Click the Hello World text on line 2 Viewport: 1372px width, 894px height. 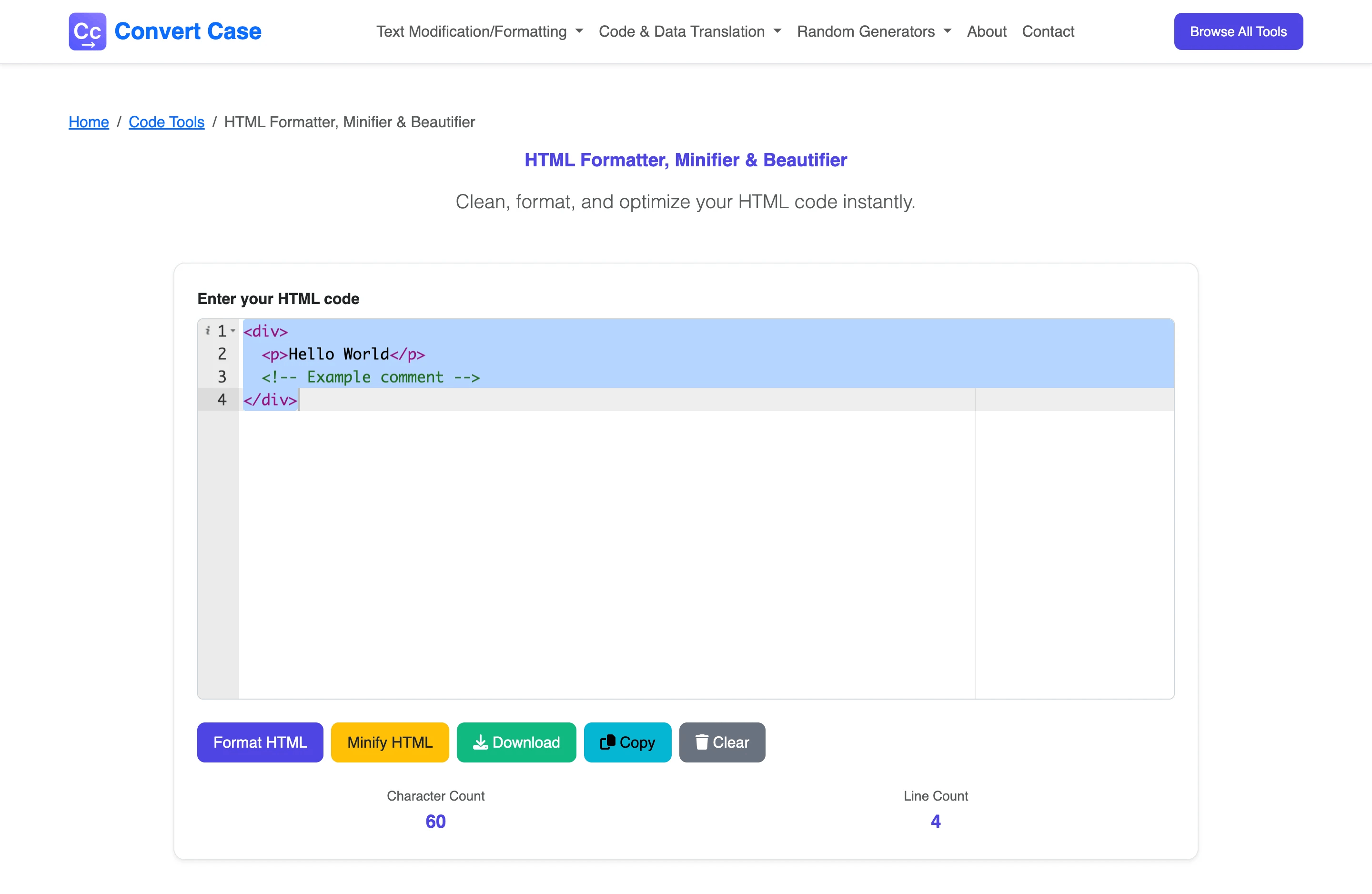(x=338, y=354)
